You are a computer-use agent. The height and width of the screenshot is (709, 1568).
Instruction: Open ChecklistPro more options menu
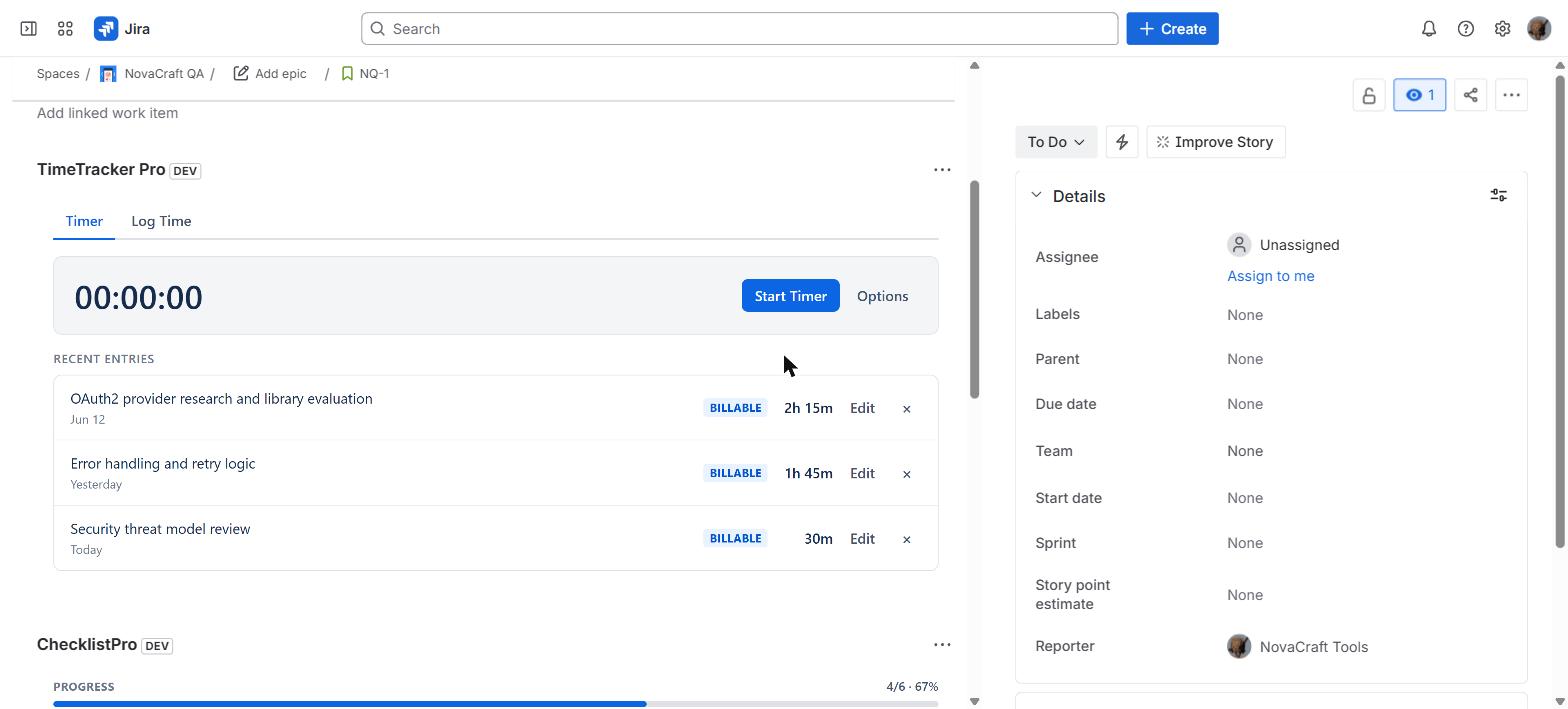942,645
